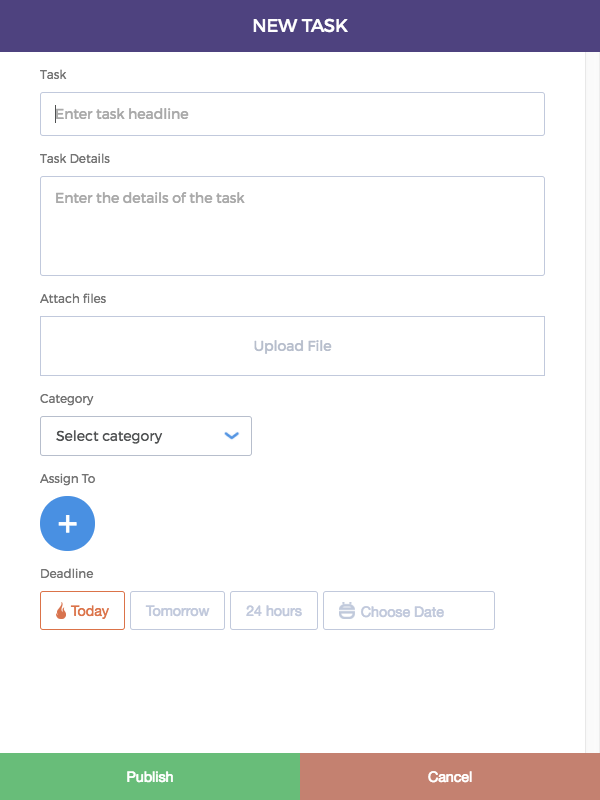Open the Choose Date picker field
Viewport: 600px width, 800px height.
(409, 610)
